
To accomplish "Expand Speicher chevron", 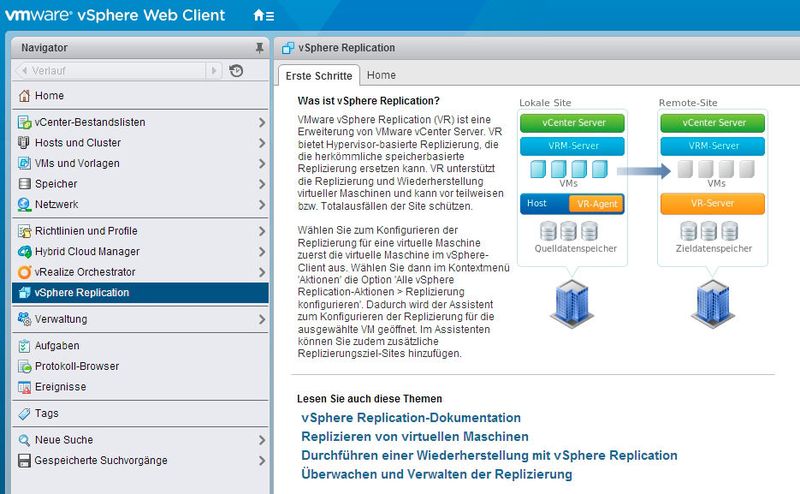I will click(x=262, y=184).
